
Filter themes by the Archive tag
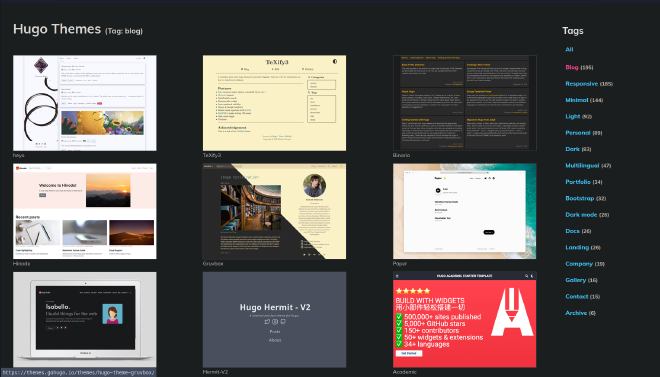click(576, 313)
